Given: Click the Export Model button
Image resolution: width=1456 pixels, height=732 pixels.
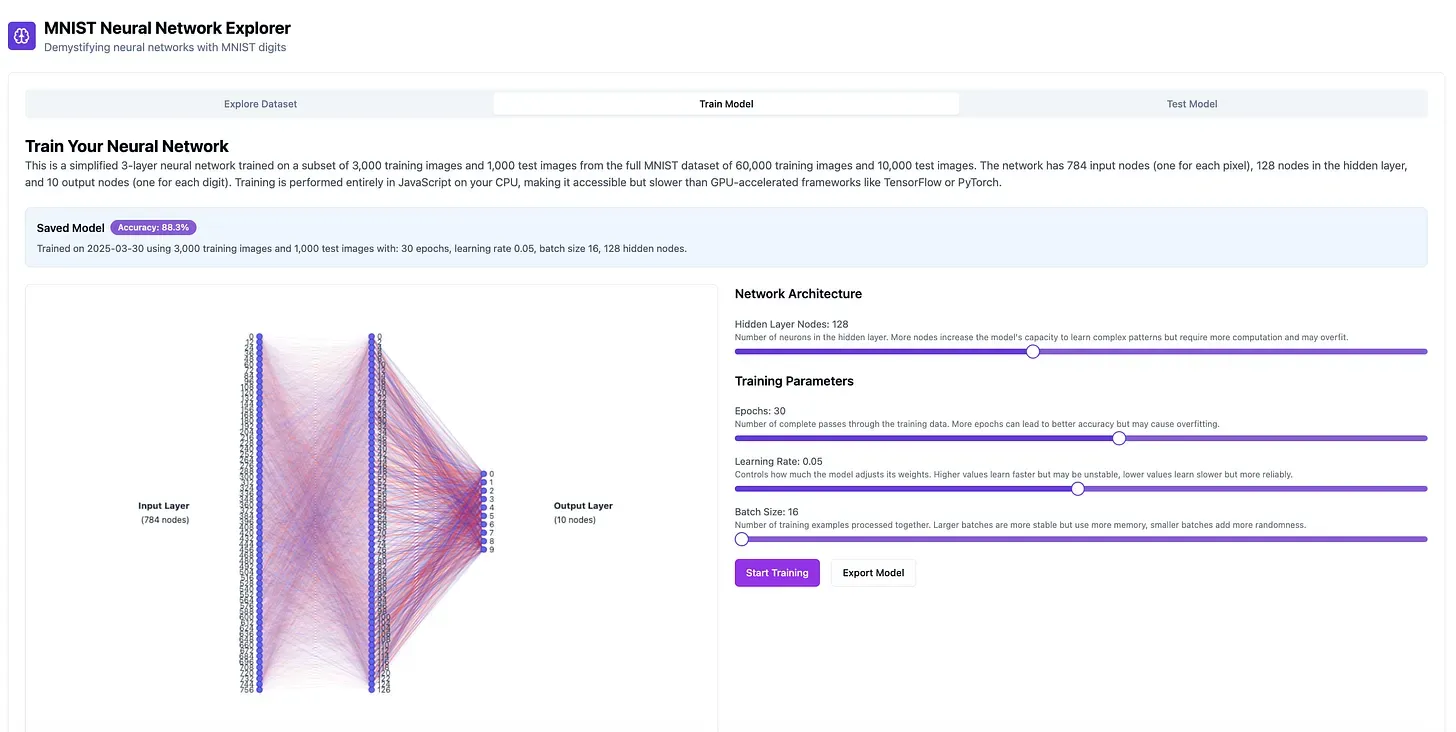Looking at the screenshot, I should coord(873,573).
